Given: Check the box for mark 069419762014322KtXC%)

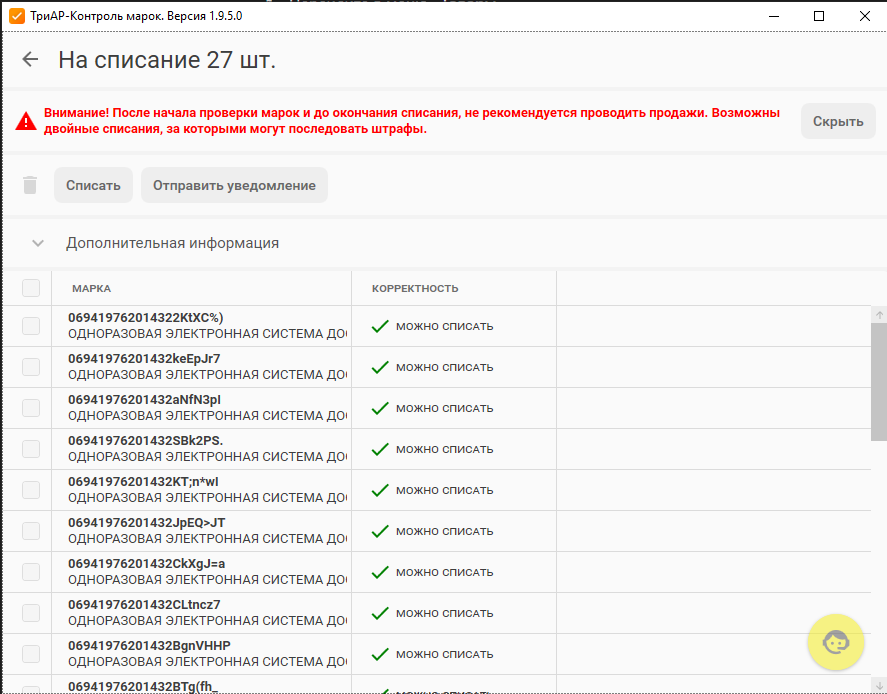Looking at the screenshot, I should pyautogui.click(x=31, y=326).
